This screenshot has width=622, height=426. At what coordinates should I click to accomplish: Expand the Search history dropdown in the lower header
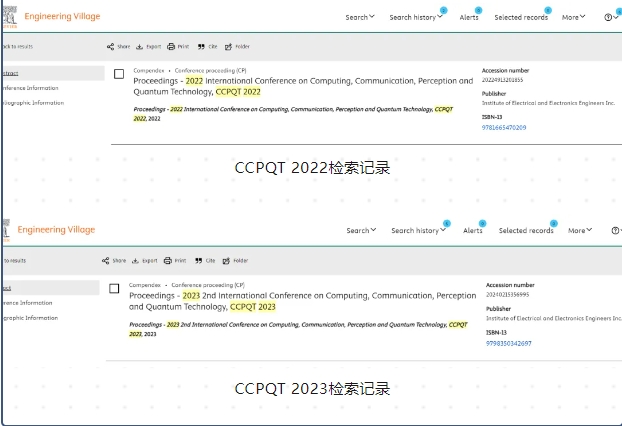tap(419, 230)
